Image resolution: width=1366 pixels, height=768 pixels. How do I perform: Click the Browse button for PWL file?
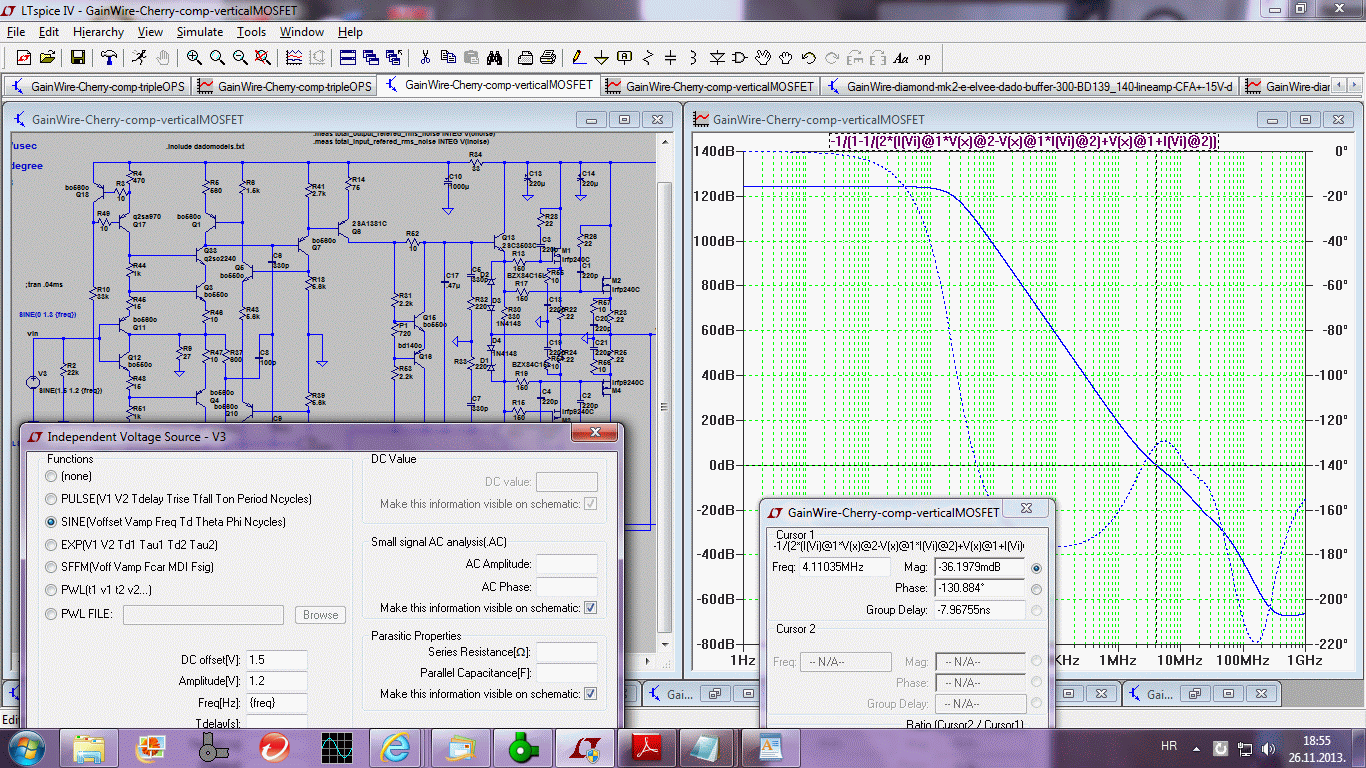tap(320, 615)
